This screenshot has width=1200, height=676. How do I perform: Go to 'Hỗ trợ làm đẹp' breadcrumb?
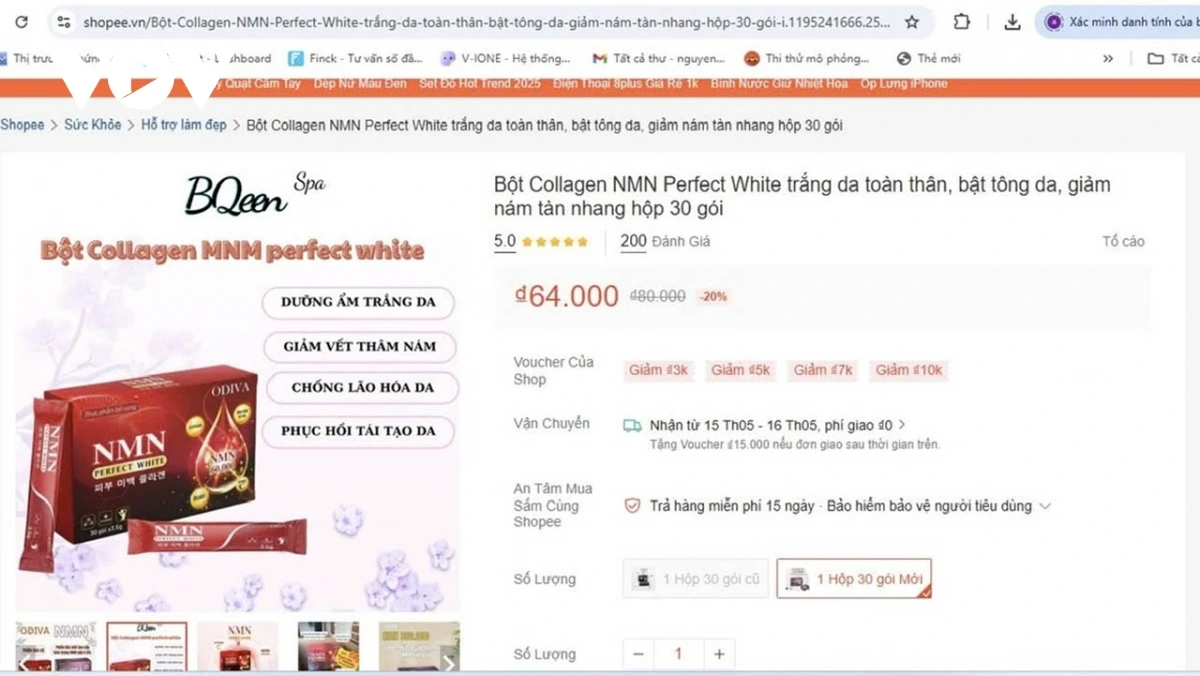tap(184, 125)
